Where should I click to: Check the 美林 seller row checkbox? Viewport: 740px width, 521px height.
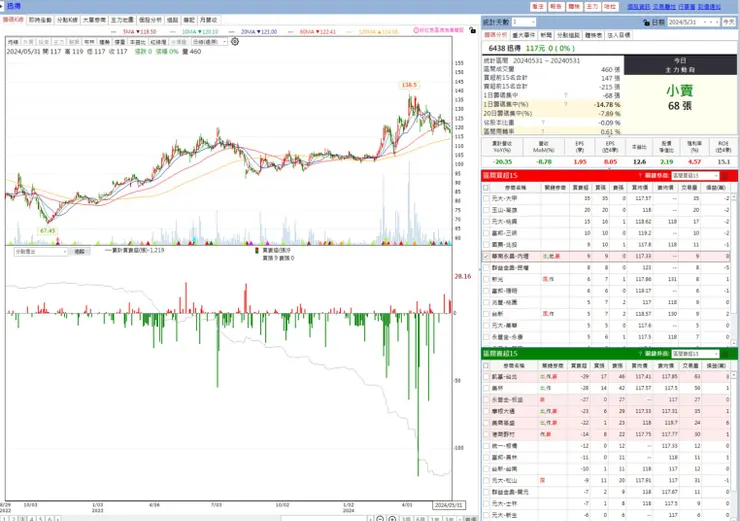pos(486,388)
